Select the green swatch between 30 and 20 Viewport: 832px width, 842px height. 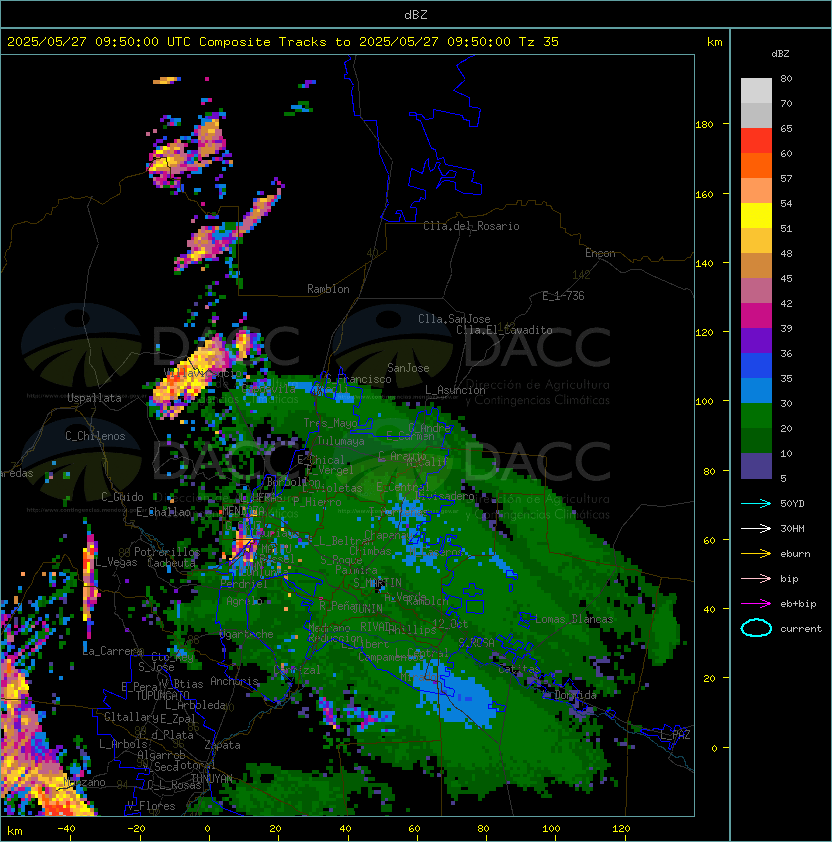[x=756, y=416]
